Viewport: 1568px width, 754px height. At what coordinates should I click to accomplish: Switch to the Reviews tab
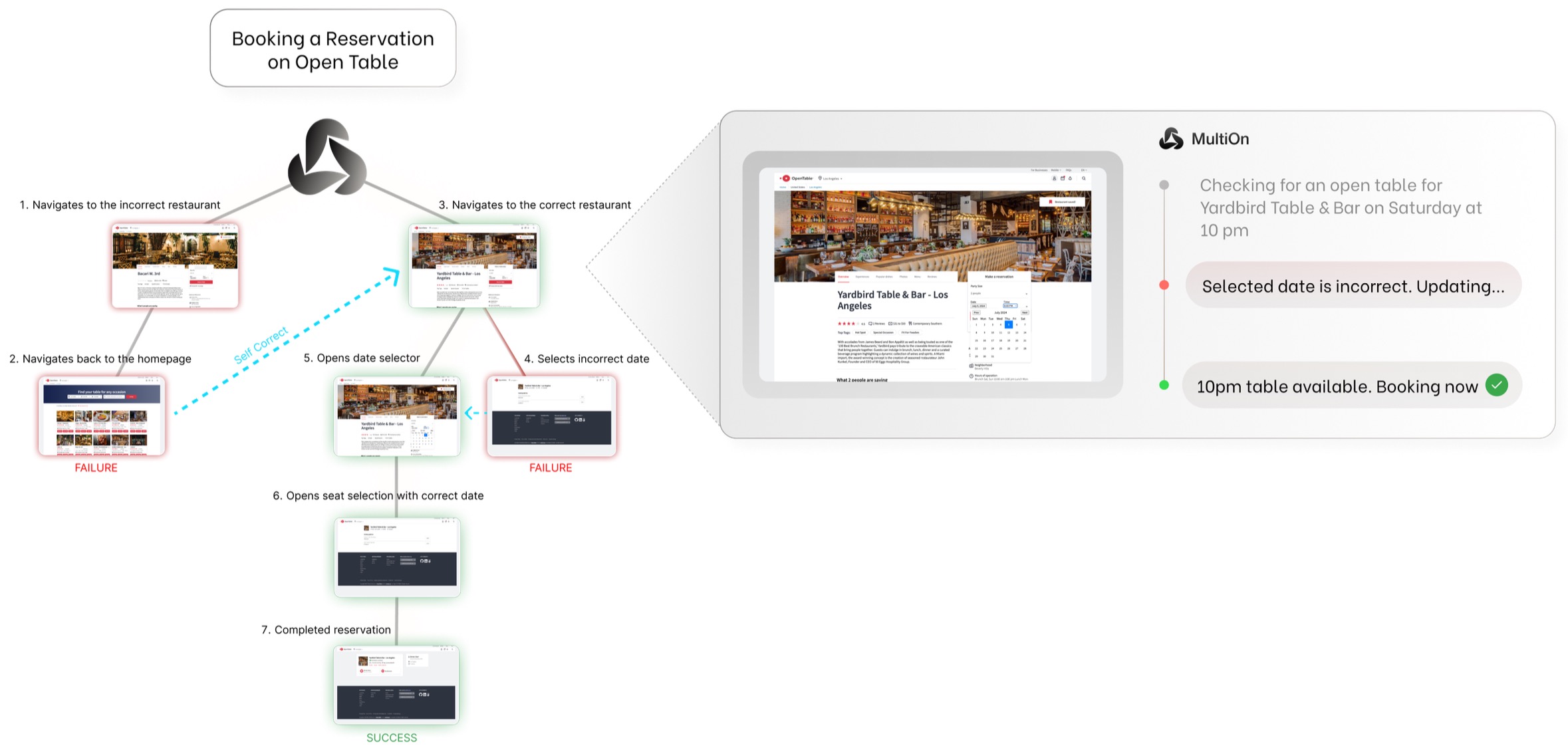[932, 277]
